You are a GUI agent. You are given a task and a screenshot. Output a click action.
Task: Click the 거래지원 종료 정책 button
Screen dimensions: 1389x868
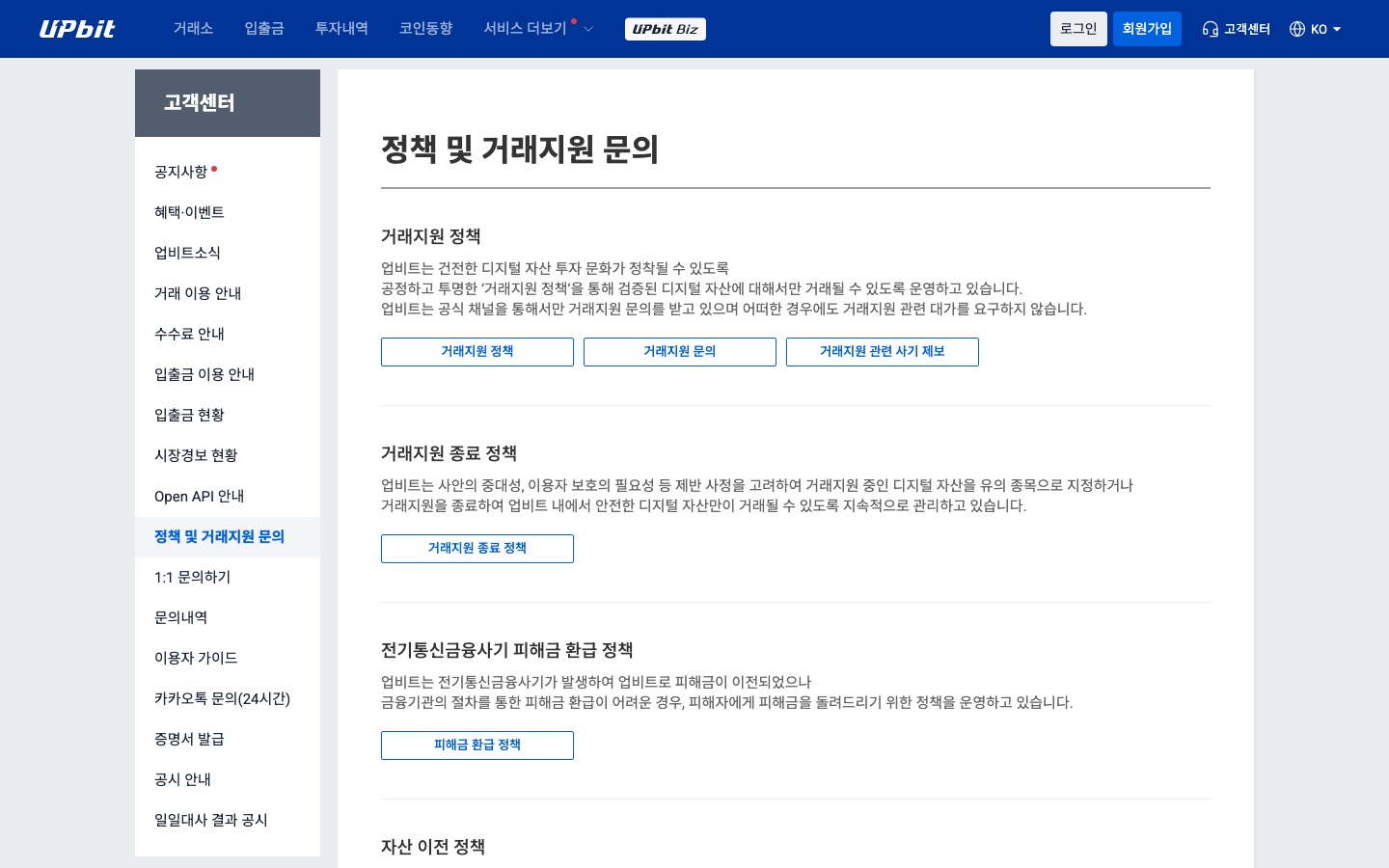[x=477, y=549]
